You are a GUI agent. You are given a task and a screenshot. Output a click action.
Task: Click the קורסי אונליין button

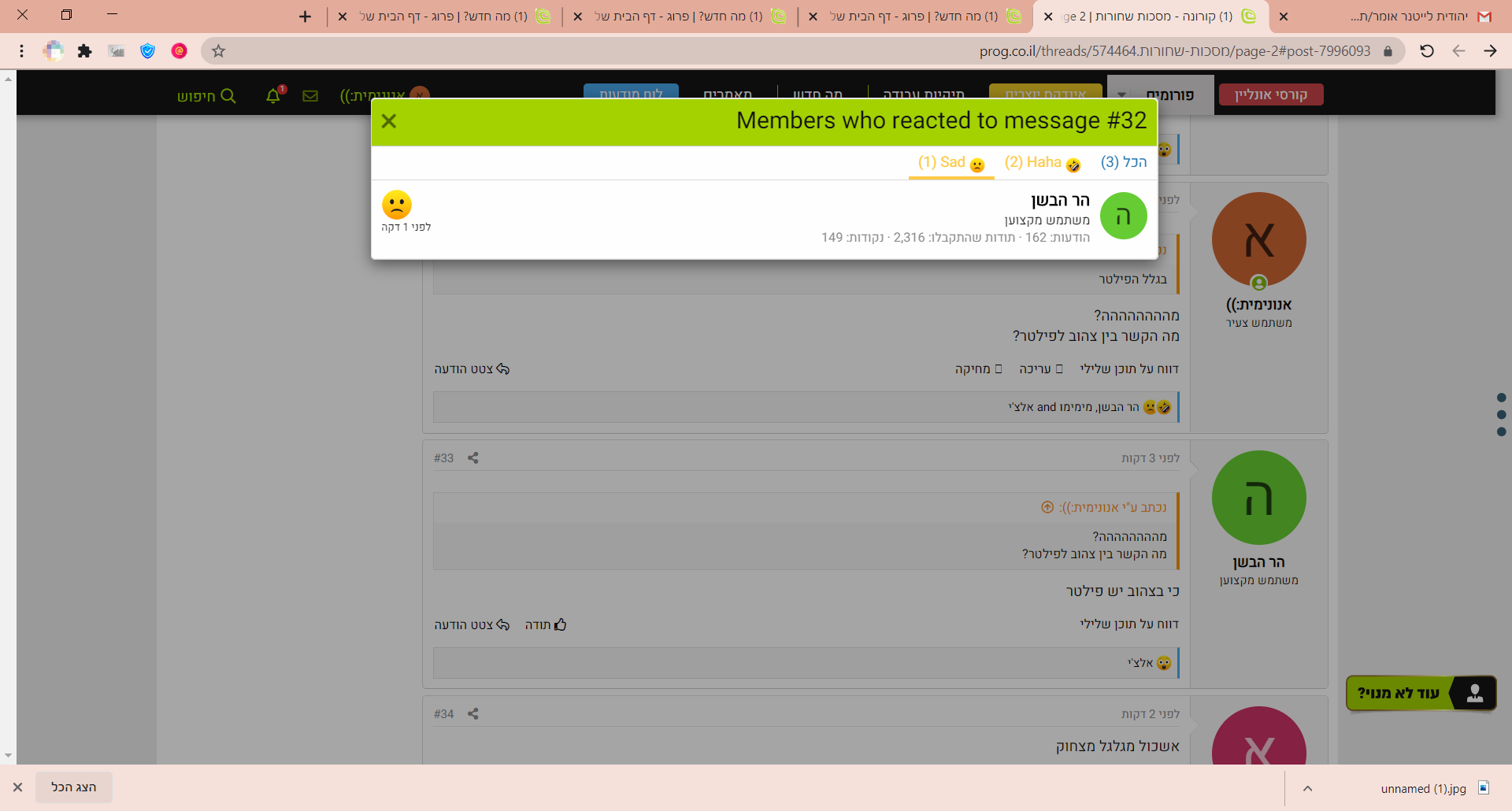[1271, 94]
